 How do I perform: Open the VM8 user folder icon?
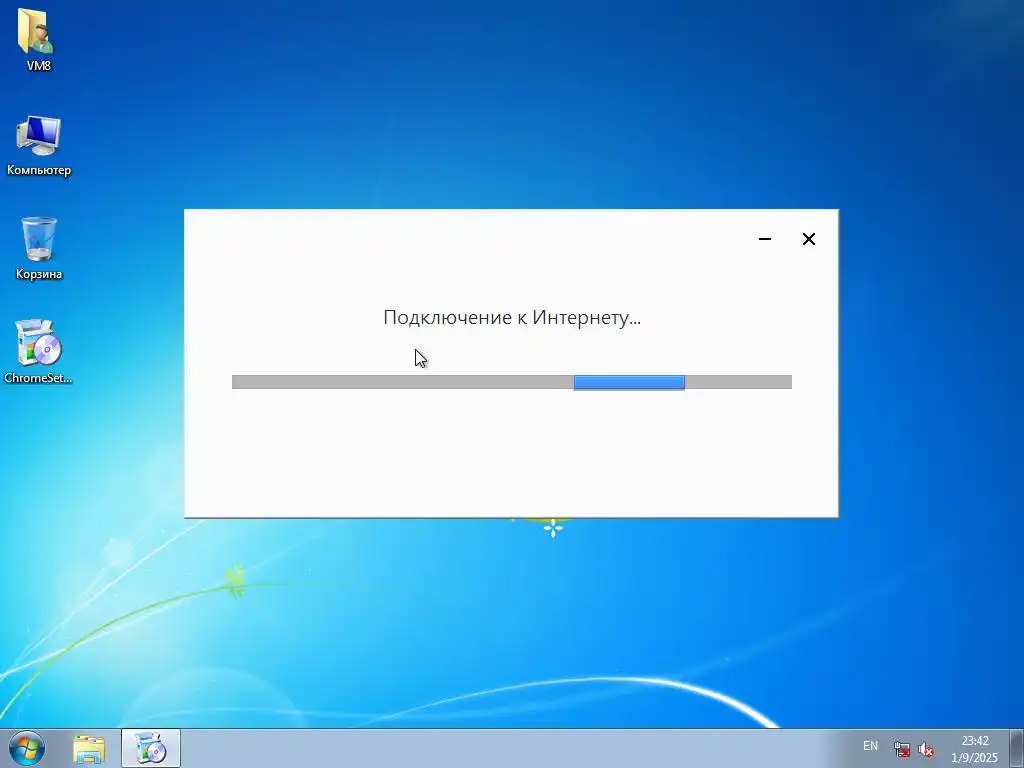point(38,39)
